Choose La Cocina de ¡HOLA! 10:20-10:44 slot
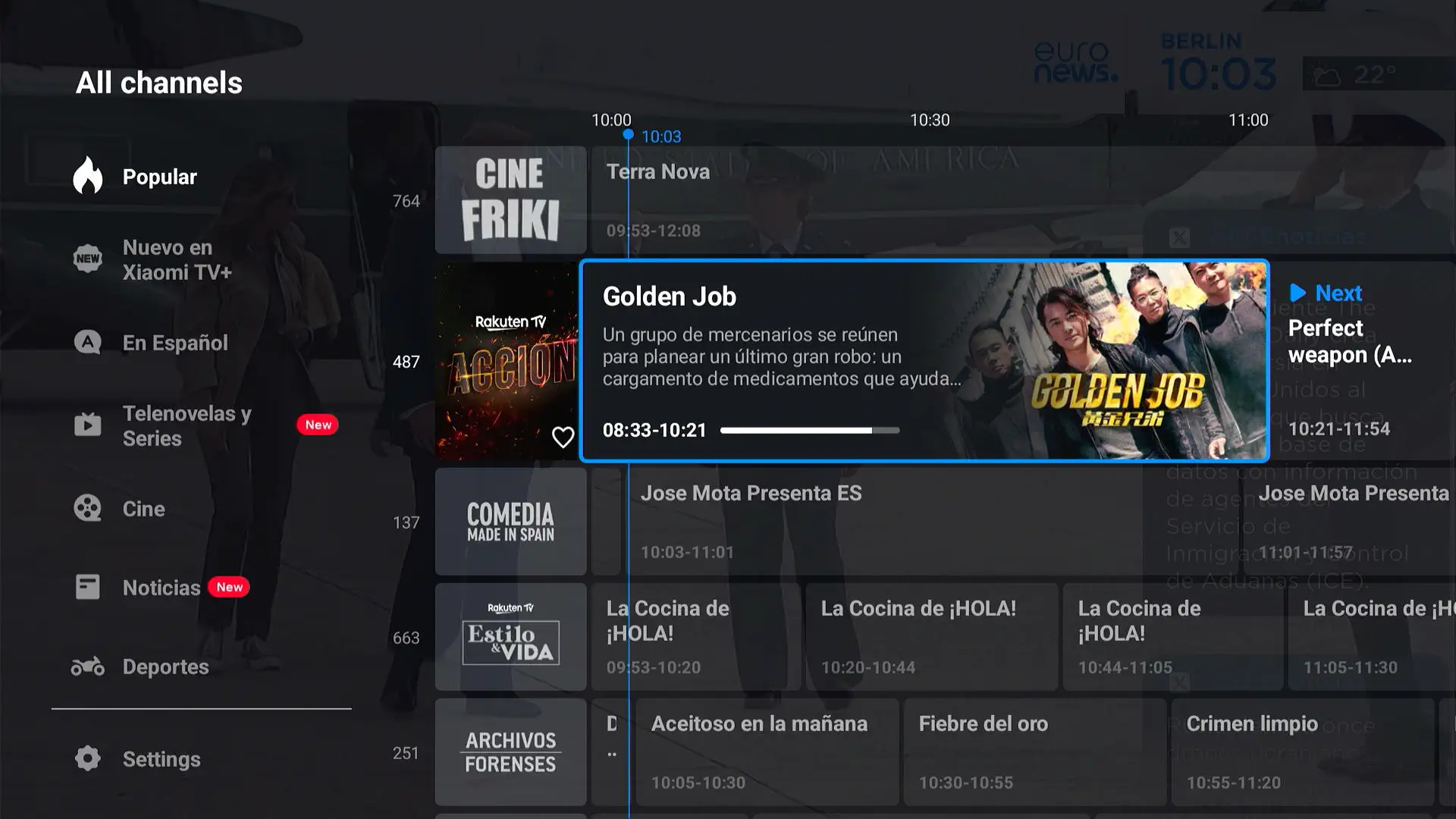The height and width of the screenshot is (819, 1456). coord(931,637)
